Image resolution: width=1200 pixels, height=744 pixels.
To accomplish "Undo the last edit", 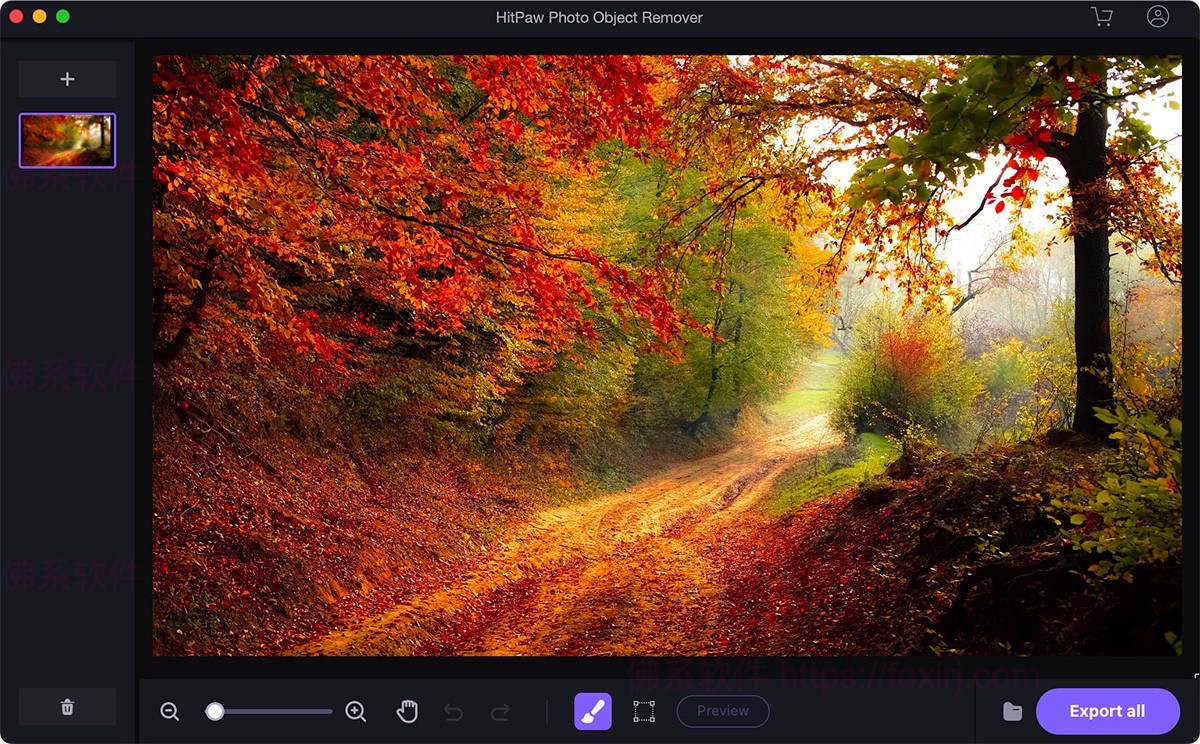I will pos(453,711).
